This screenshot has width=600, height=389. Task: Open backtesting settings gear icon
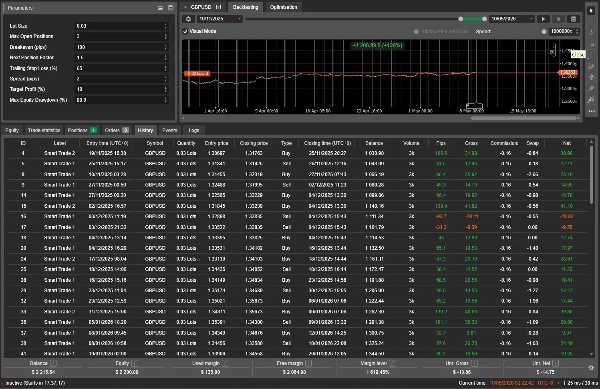[188, 19]
